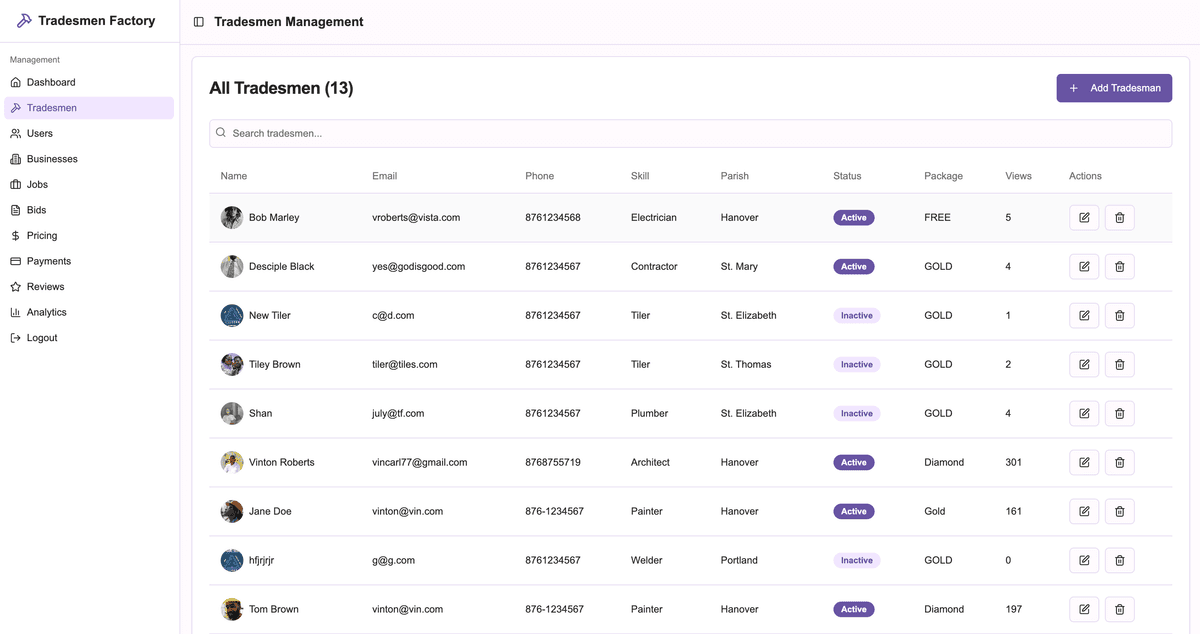Select Tradesmen in the sidebar
Image resolution: width=1200 pixels, height=634 pixels.
tap(89, 108)
